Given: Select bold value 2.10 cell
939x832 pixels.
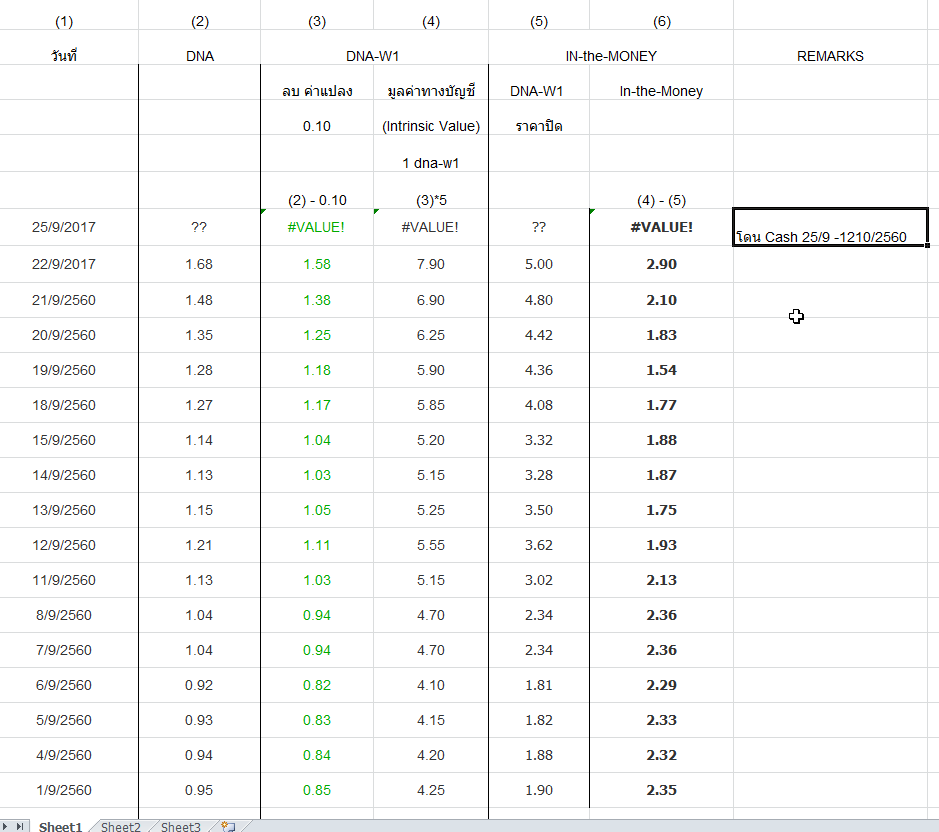Looking at the screenshot, I should (x=661, y=300).
